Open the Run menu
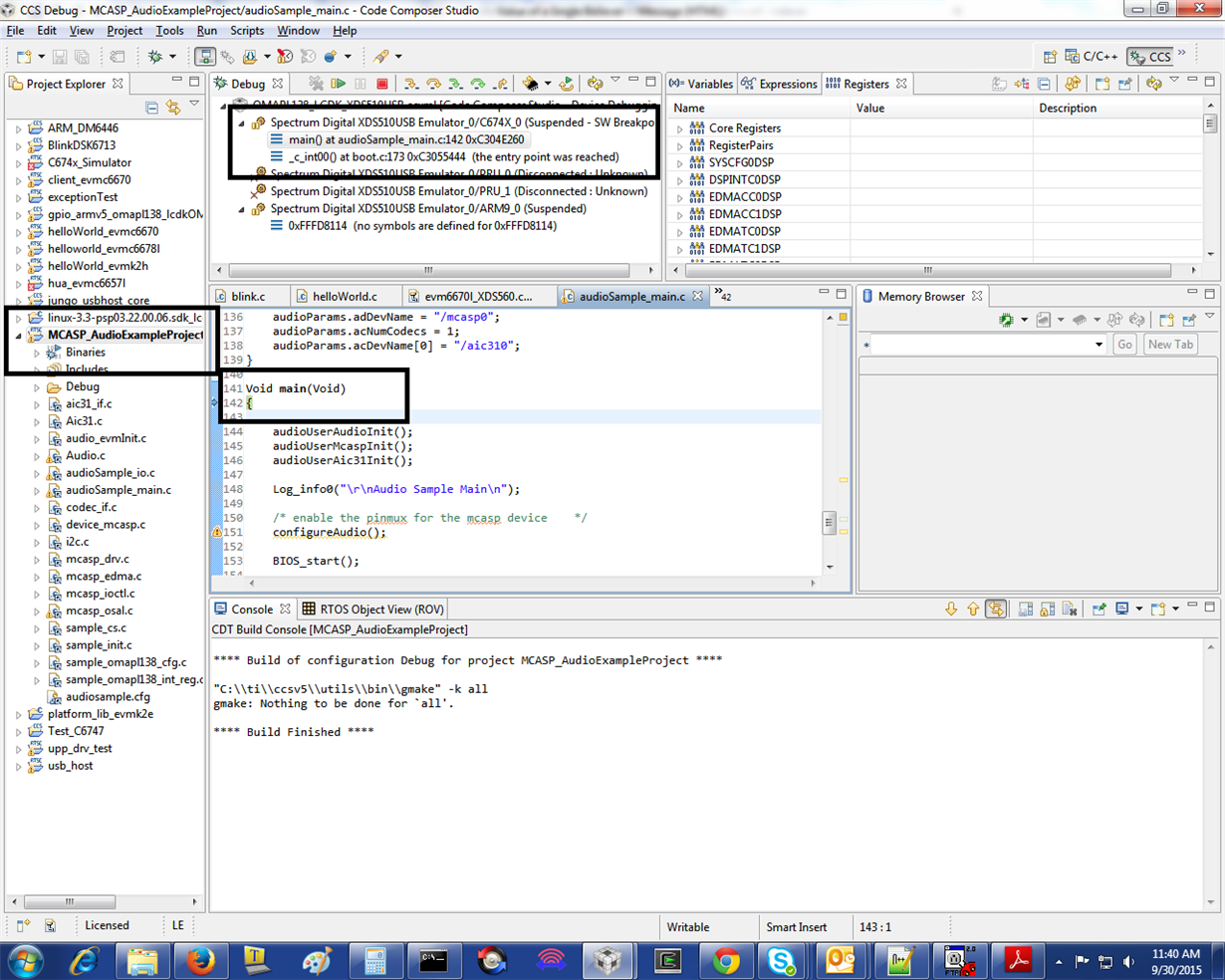 tap(206, 31)
